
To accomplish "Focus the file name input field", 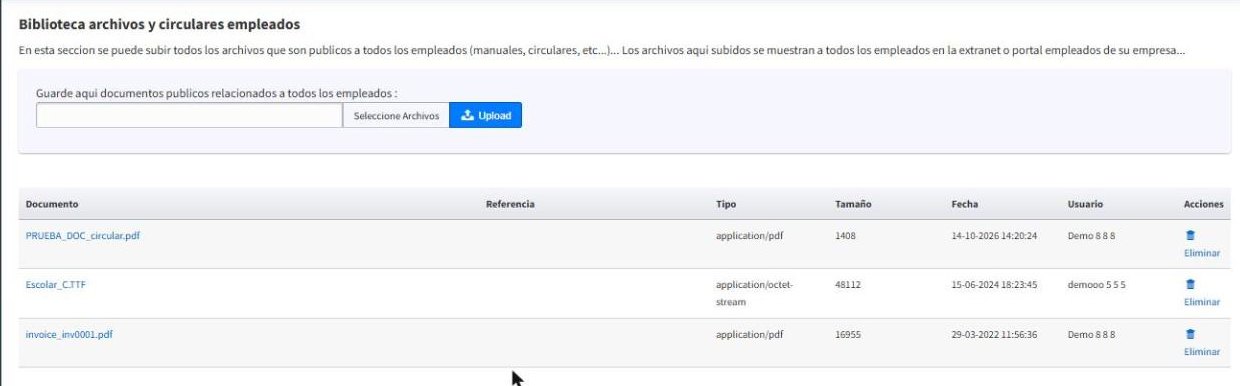I will pos(189,116).
